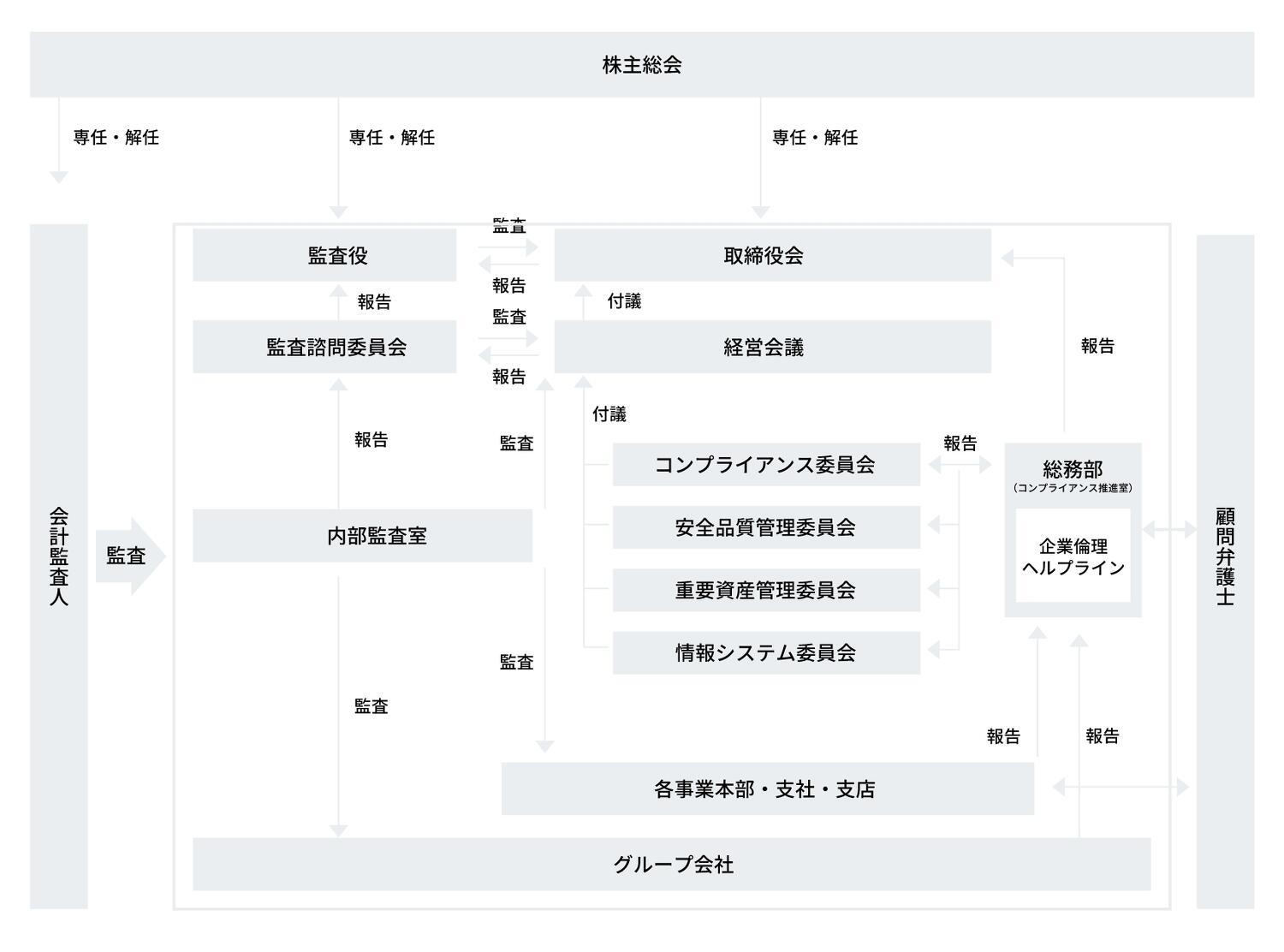The image size is (1284, 952).
Task: Click the large 監査 arrow beside 会計監査人
Action: click(128, 556)
